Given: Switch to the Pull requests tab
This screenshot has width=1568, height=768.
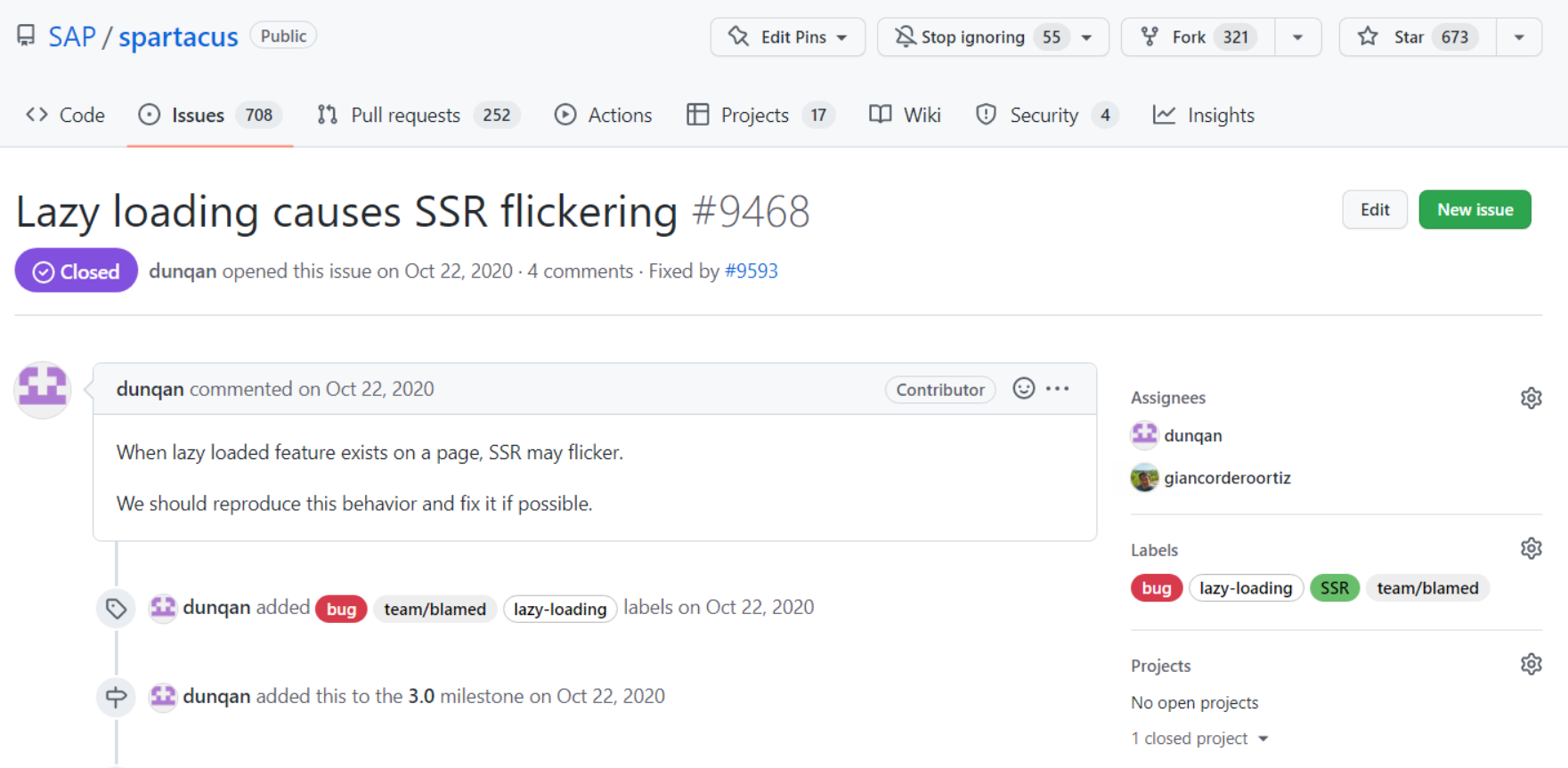Looking at the screenshot, I should [x=418, y=115].
